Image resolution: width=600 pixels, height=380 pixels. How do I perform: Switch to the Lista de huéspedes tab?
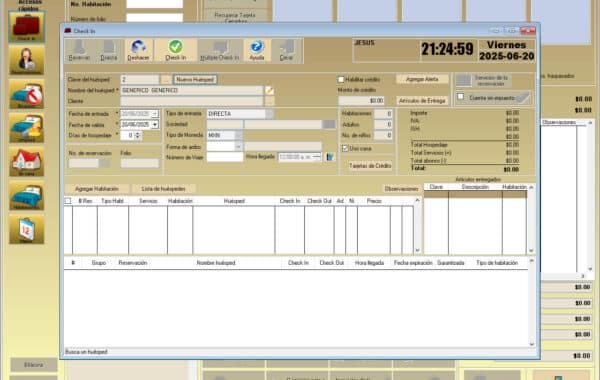tap(163, 189)
